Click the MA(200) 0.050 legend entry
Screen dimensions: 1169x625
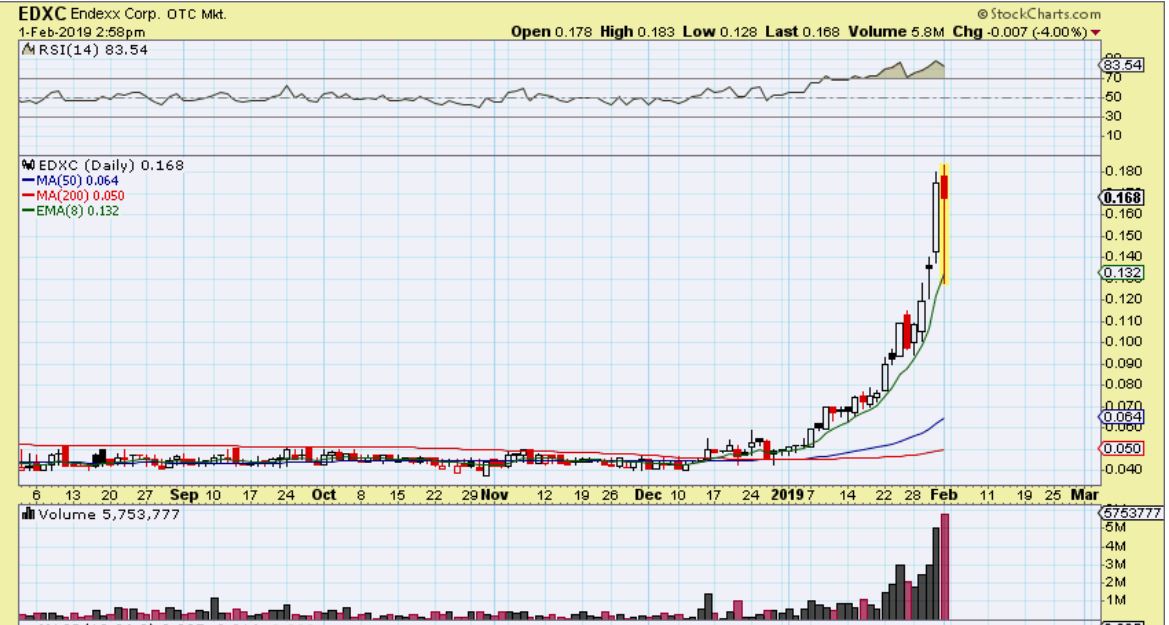point(74,195)
